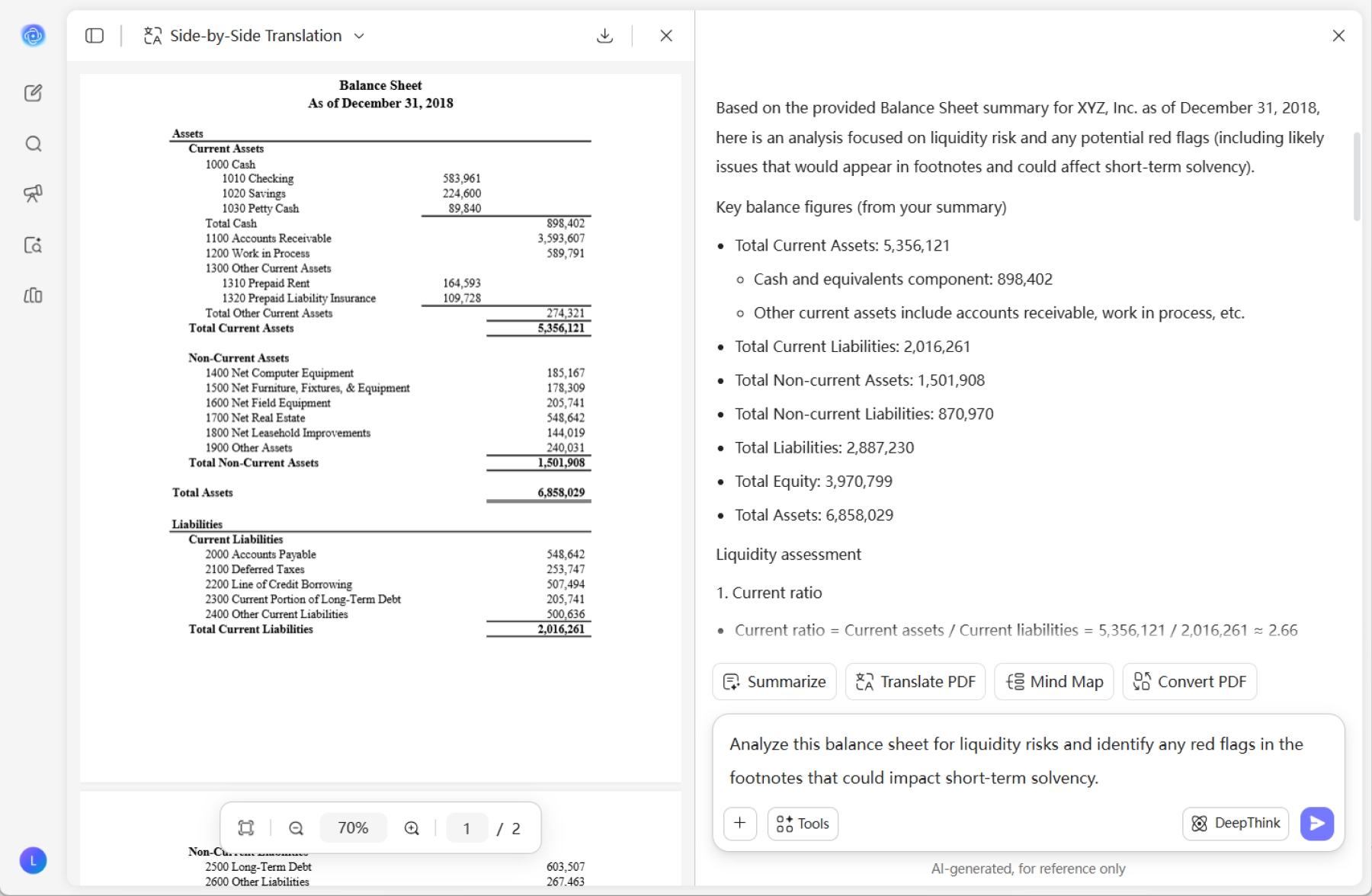Click 'Total Non-current Assets: 1,501,908' bullet
Image resolution: width=1372 pixels, height=896 pixels.
coord(860,380)
